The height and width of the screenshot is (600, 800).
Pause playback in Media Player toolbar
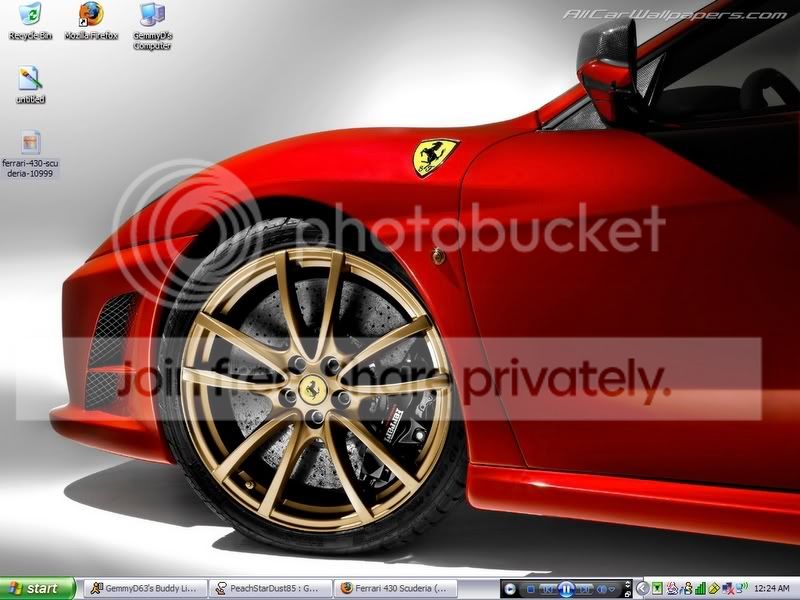click(x=566, y=589)
